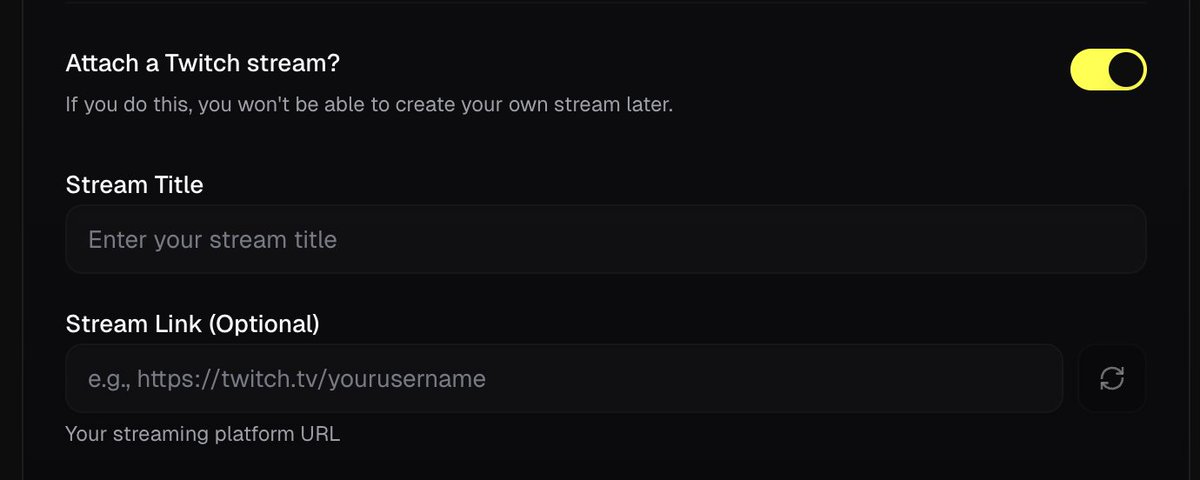Click the 'Attach a Twitch stream?' heading
This screenshot has height=480, width=1200.
[202, 64]
